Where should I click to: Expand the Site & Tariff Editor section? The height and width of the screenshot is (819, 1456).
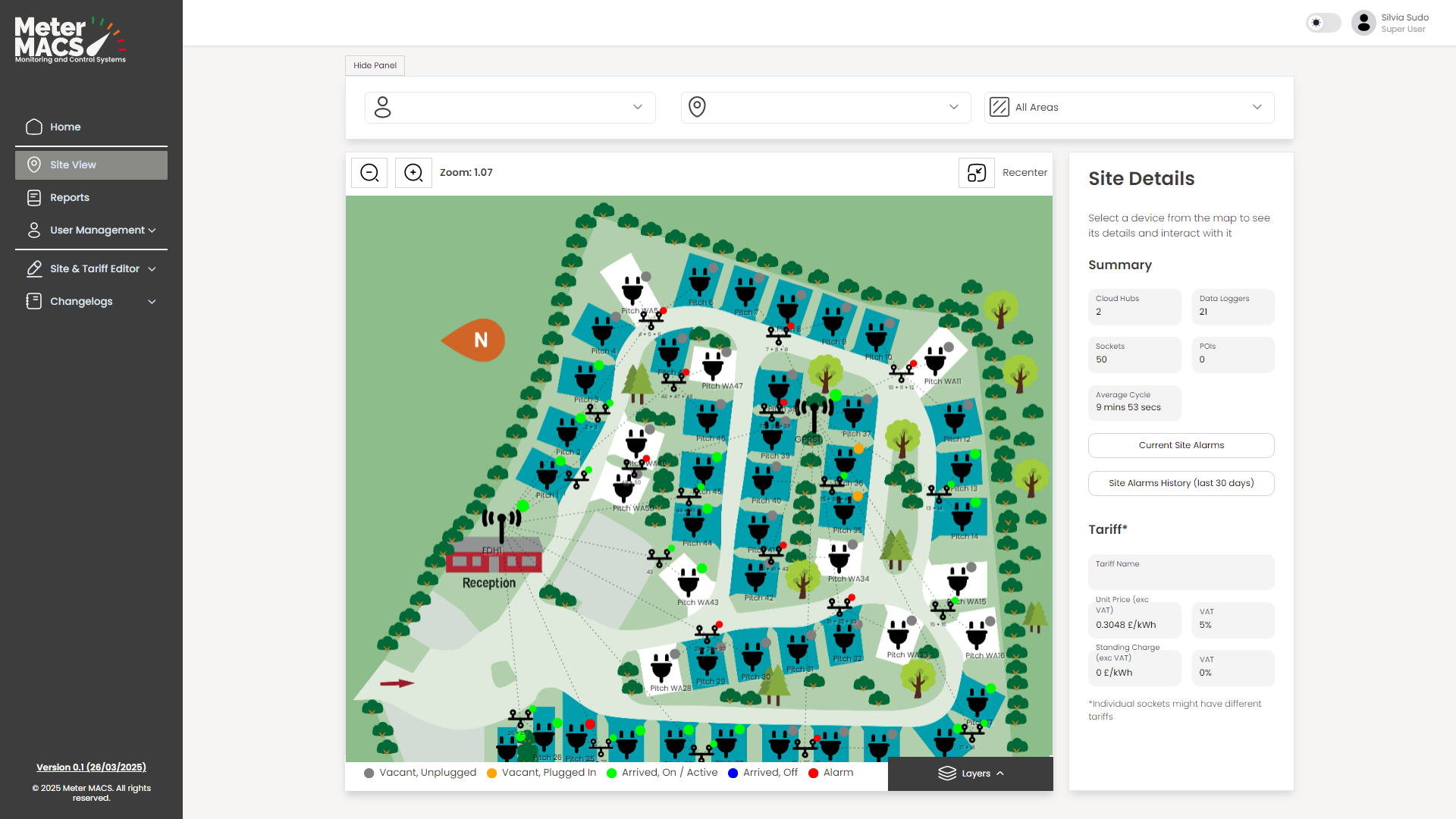94,268
